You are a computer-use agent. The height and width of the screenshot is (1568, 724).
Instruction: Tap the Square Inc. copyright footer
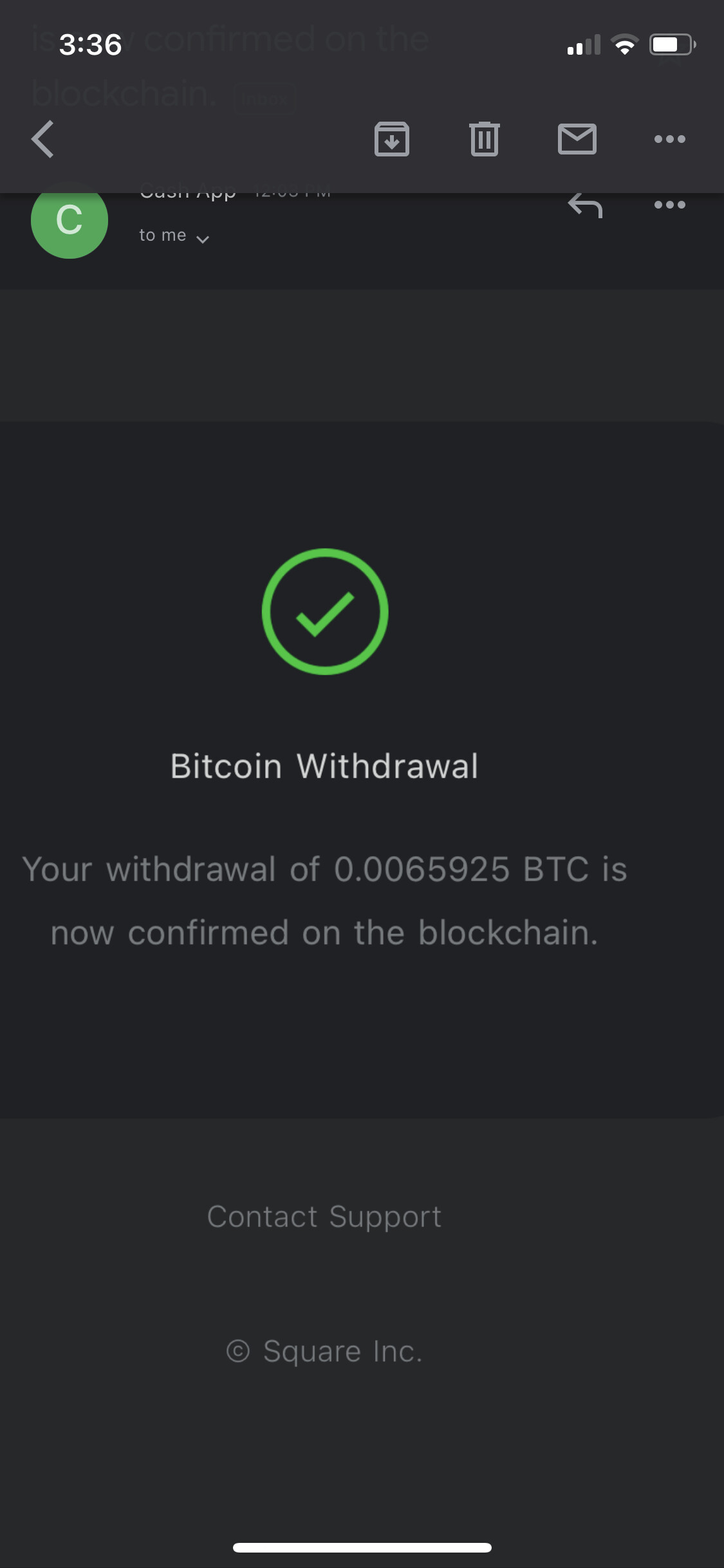coord(324,1351)
